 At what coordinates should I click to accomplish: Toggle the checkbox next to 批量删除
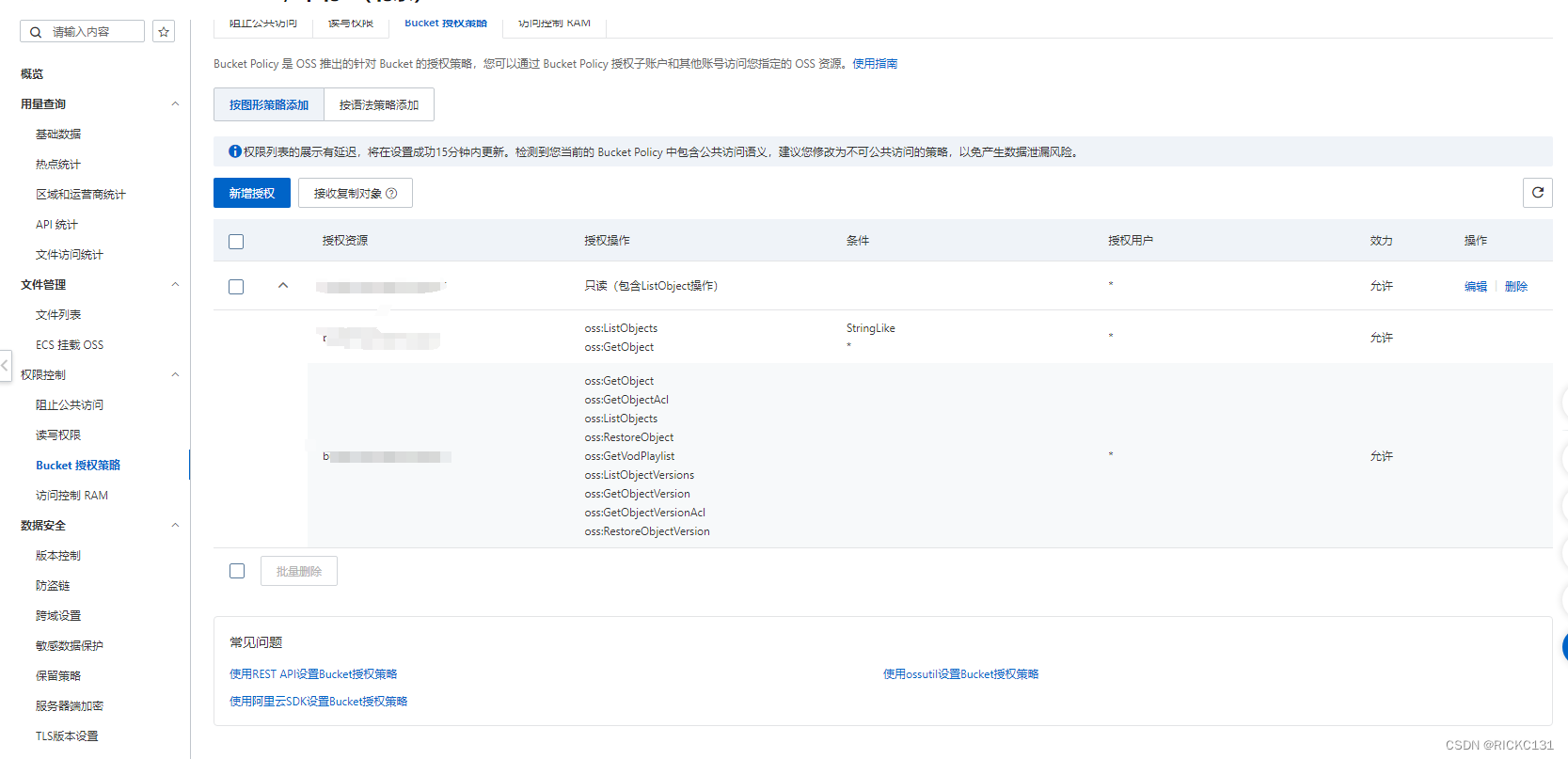point(237,571)
